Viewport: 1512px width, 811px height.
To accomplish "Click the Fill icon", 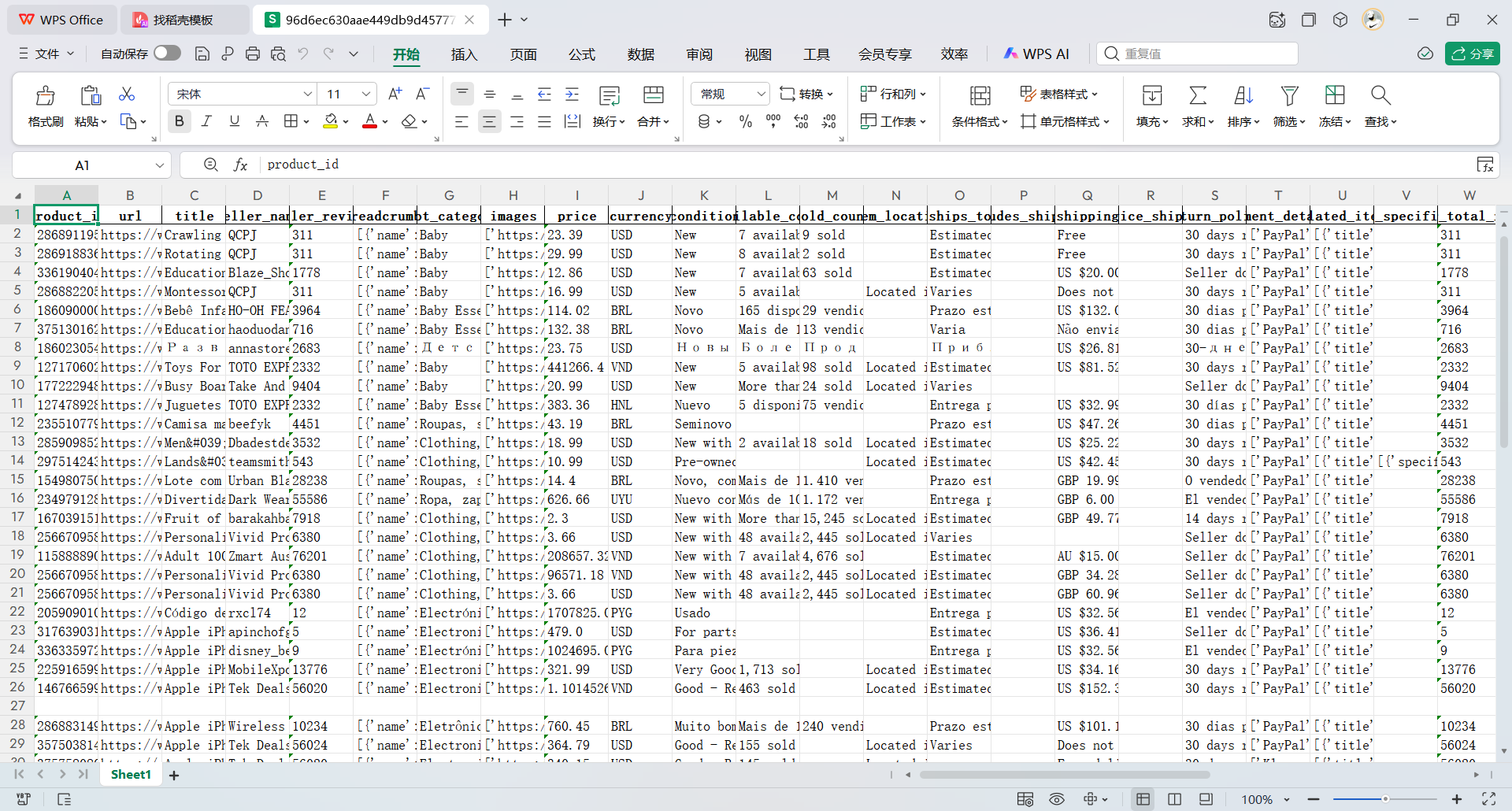I will tap(1152, 95).
